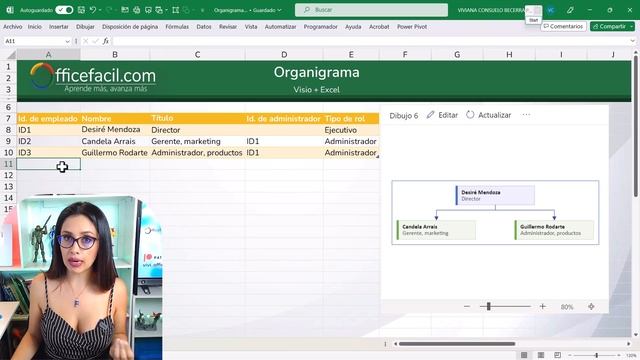Click Actualizar in the Visio add-in
The height and width of the screenshot is (360, 640).
[x=489, y=115]
